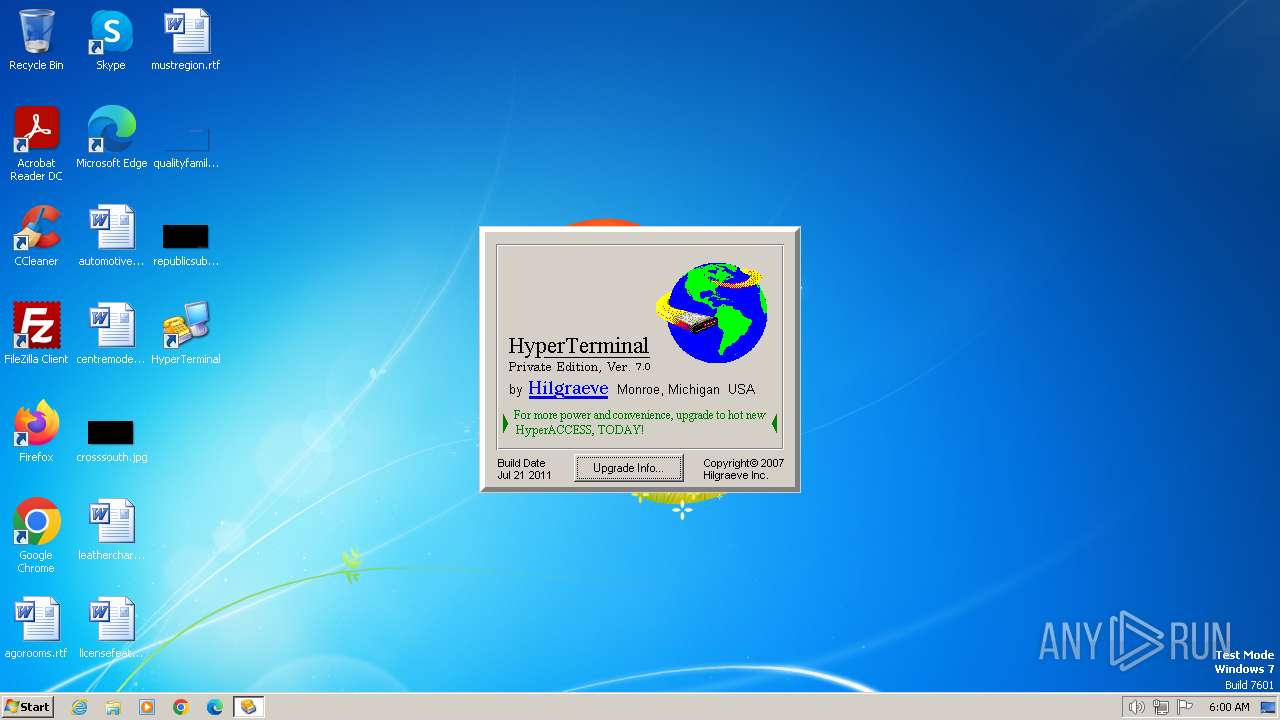Select the Firefox desktop shortcut

click(36, 432)
